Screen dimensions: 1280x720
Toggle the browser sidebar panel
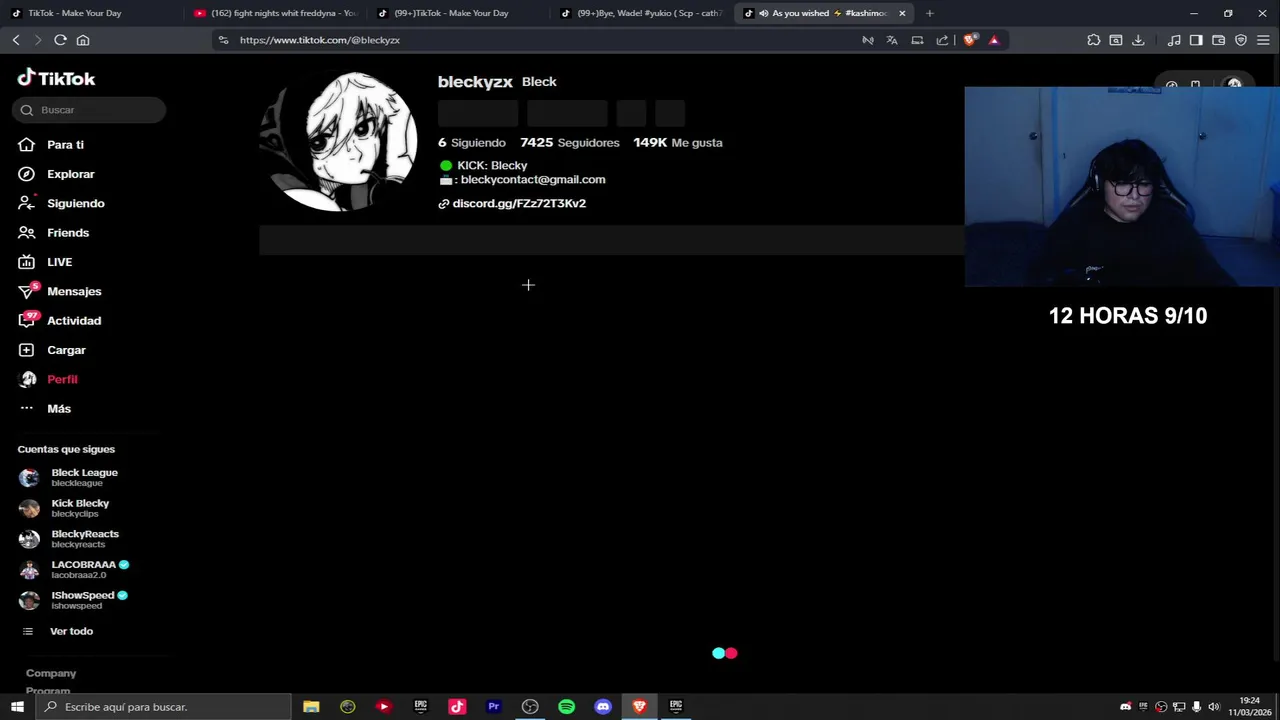1196,40
